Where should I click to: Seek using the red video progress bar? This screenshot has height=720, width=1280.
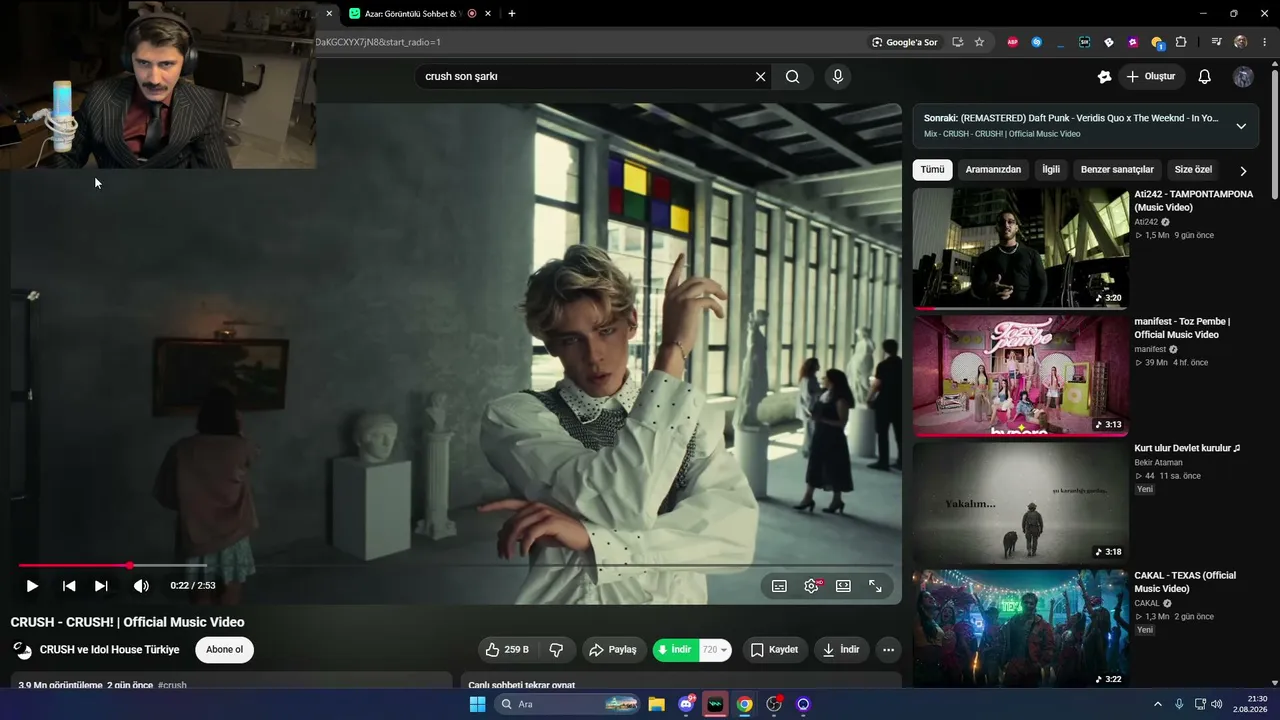455,566
